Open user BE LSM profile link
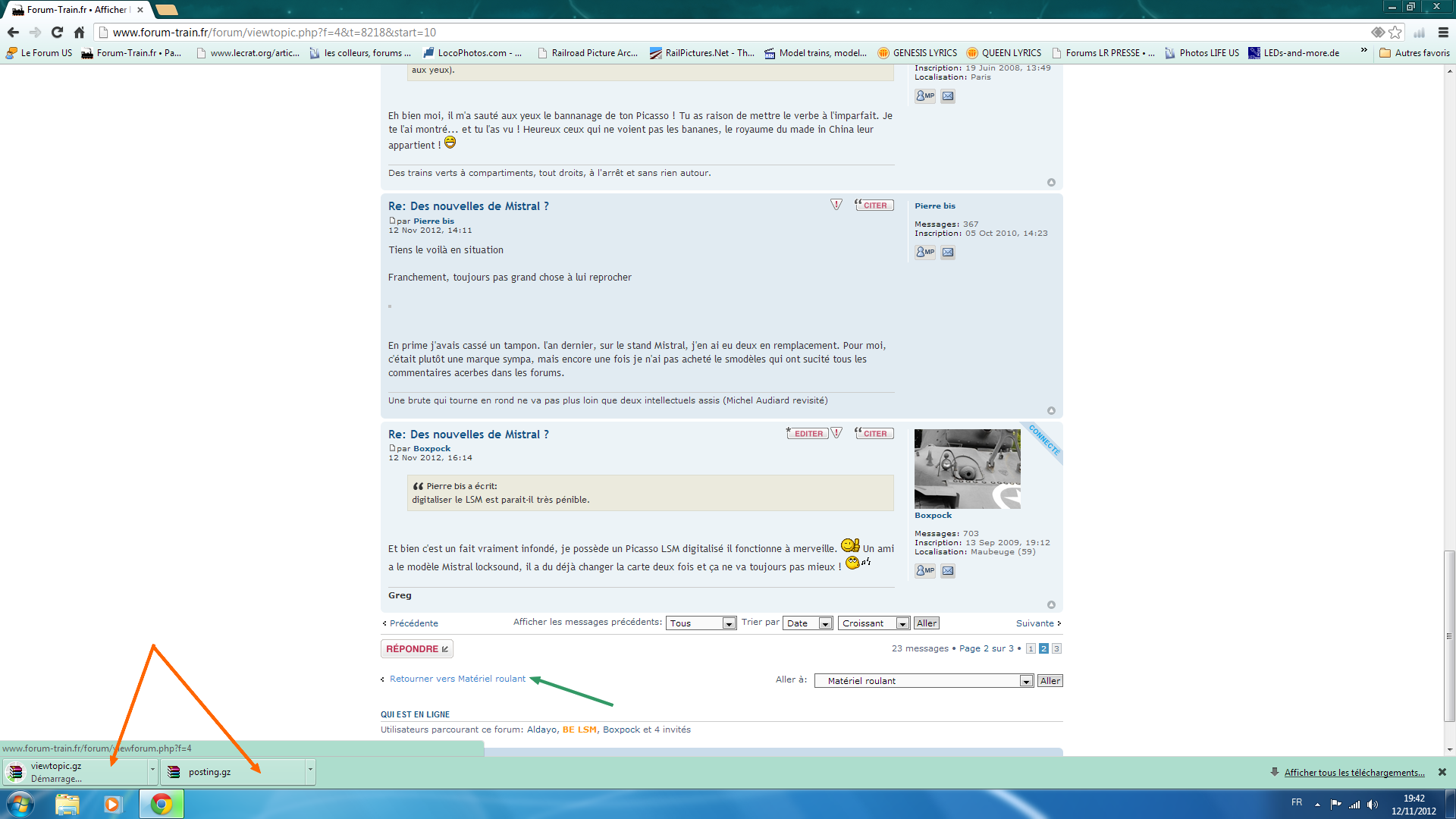1456x819 pixels. pyautogui.click(x=579, y=730)
